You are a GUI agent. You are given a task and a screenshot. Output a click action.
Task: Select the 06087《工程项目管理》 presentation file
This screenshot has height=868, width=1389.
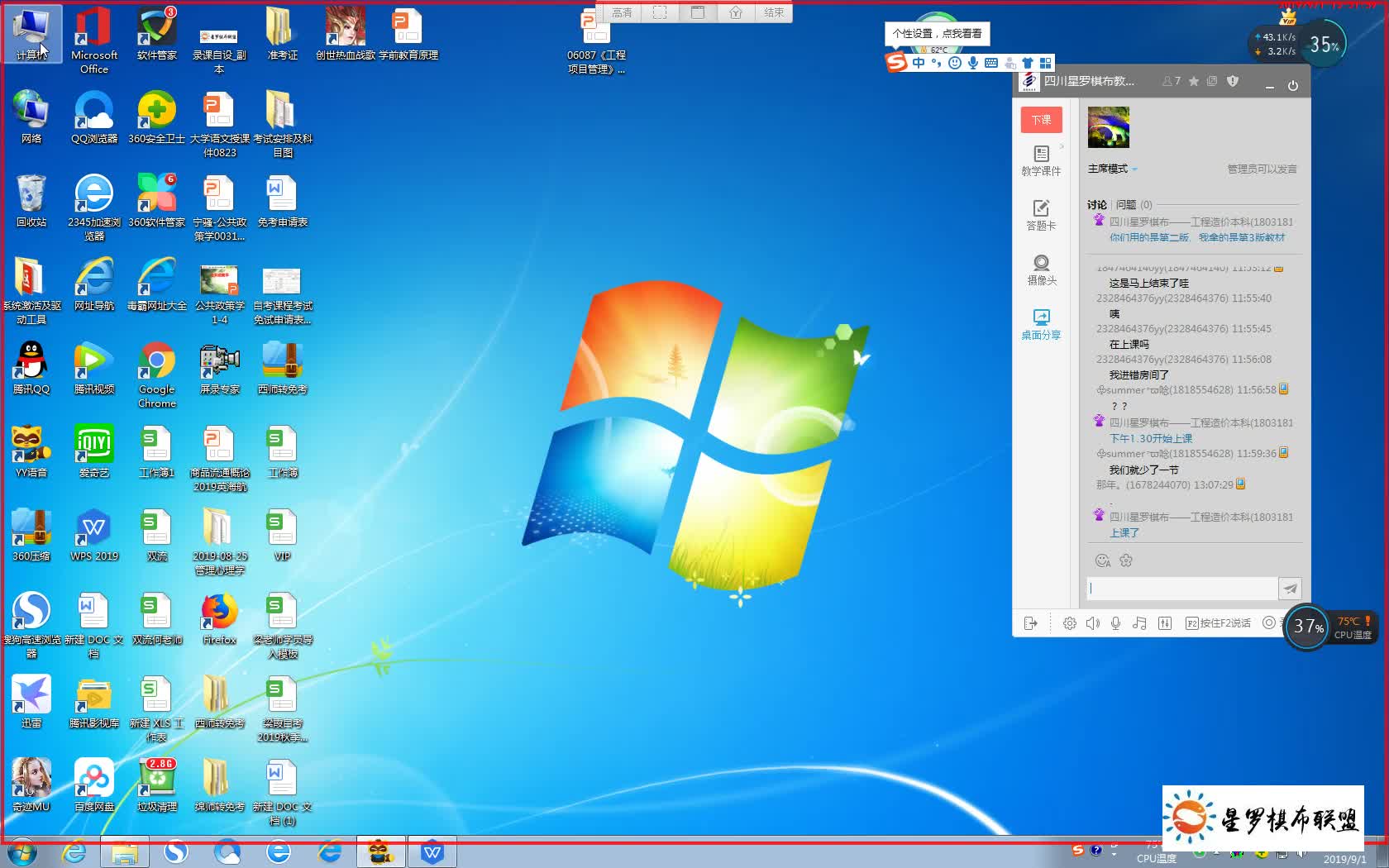[x=596, y=41]
